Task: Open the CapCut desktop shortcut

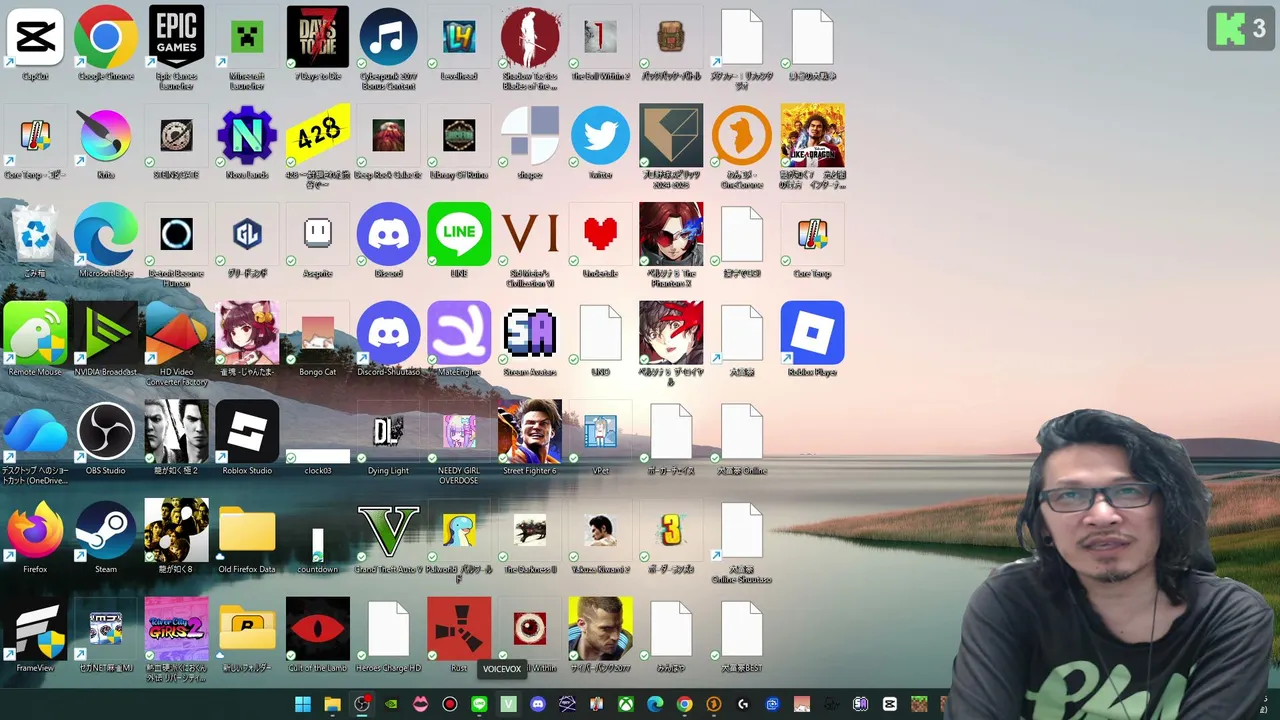Action: (x=35, y=38)
